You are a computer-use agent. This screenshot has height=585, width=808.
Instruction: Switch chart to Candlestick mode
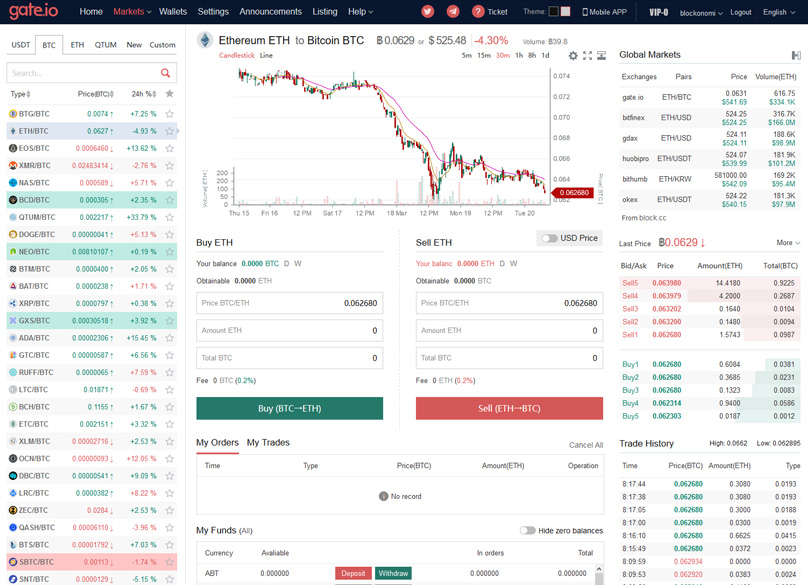[x=237, y=55]
